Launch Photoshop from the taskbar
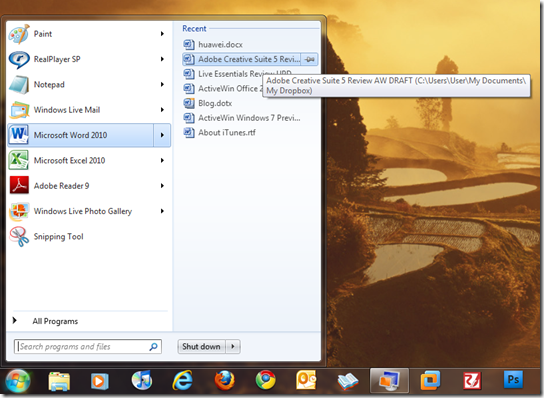This screenshot has height=398, width=544. (x=513, y=380)
